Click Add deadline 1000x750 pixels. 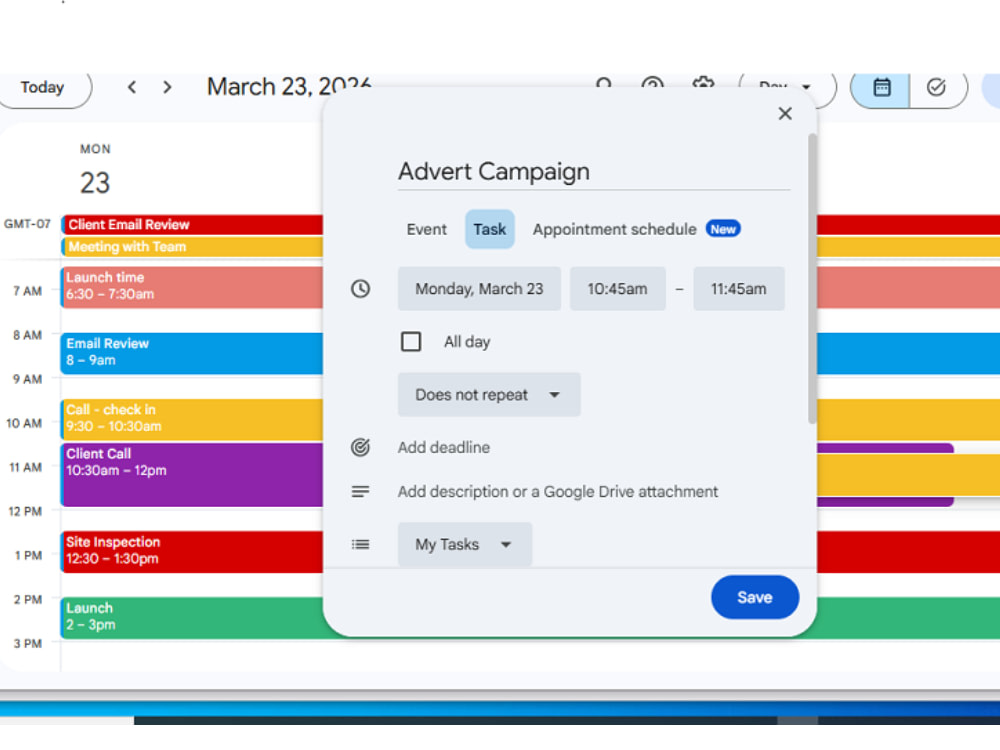(444, 448)
